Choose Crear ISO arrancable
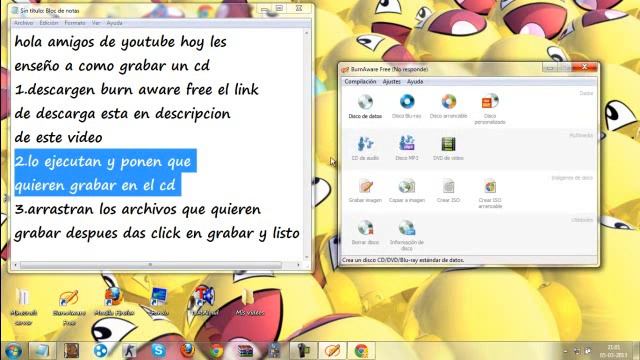 (x=490, y=193)
